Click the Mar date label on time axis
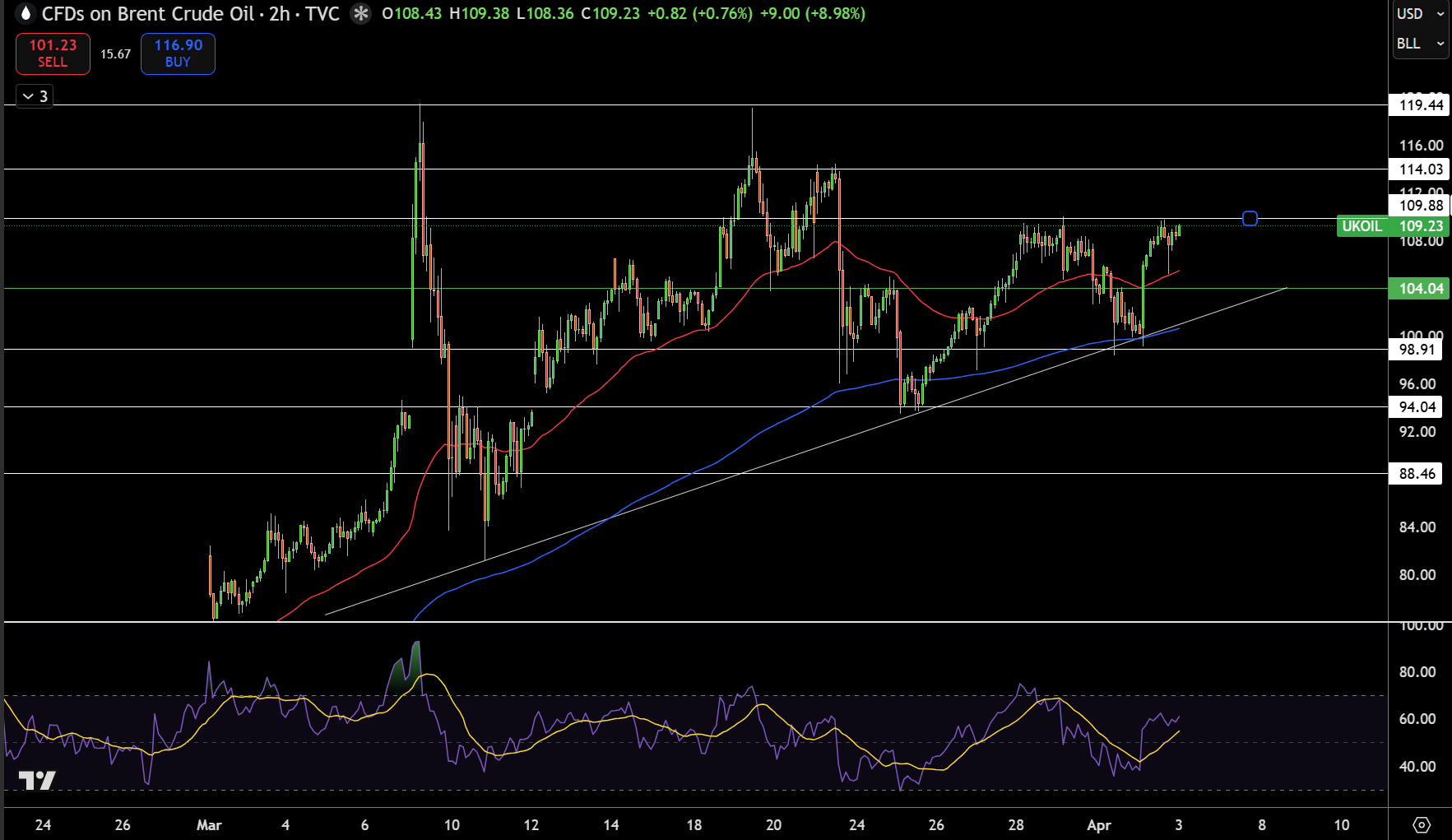Image resolution: width=1452 pixels, height=840 pixels. coord(209,824)
